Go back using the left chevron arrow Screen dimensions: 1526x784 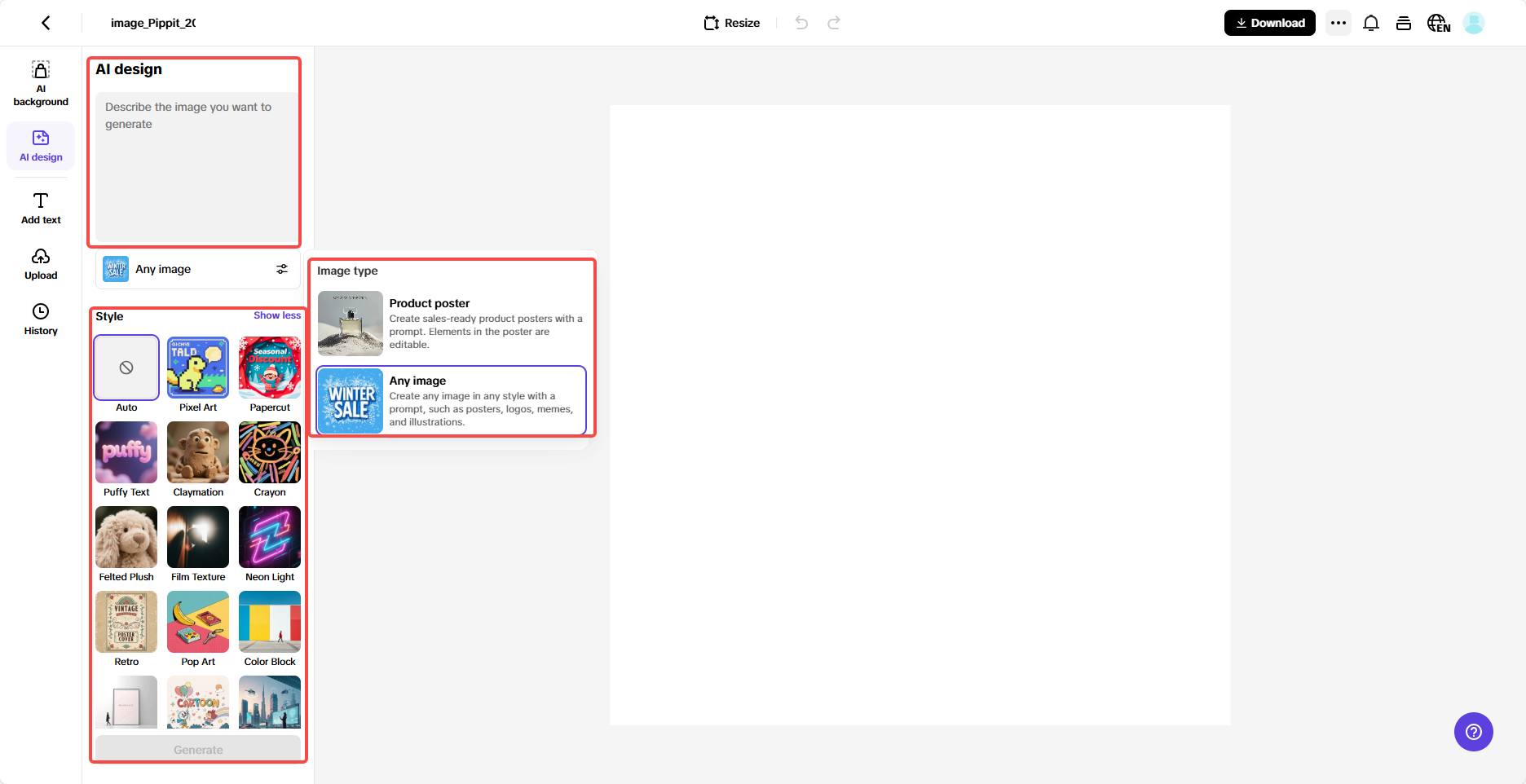coord(46,23)
